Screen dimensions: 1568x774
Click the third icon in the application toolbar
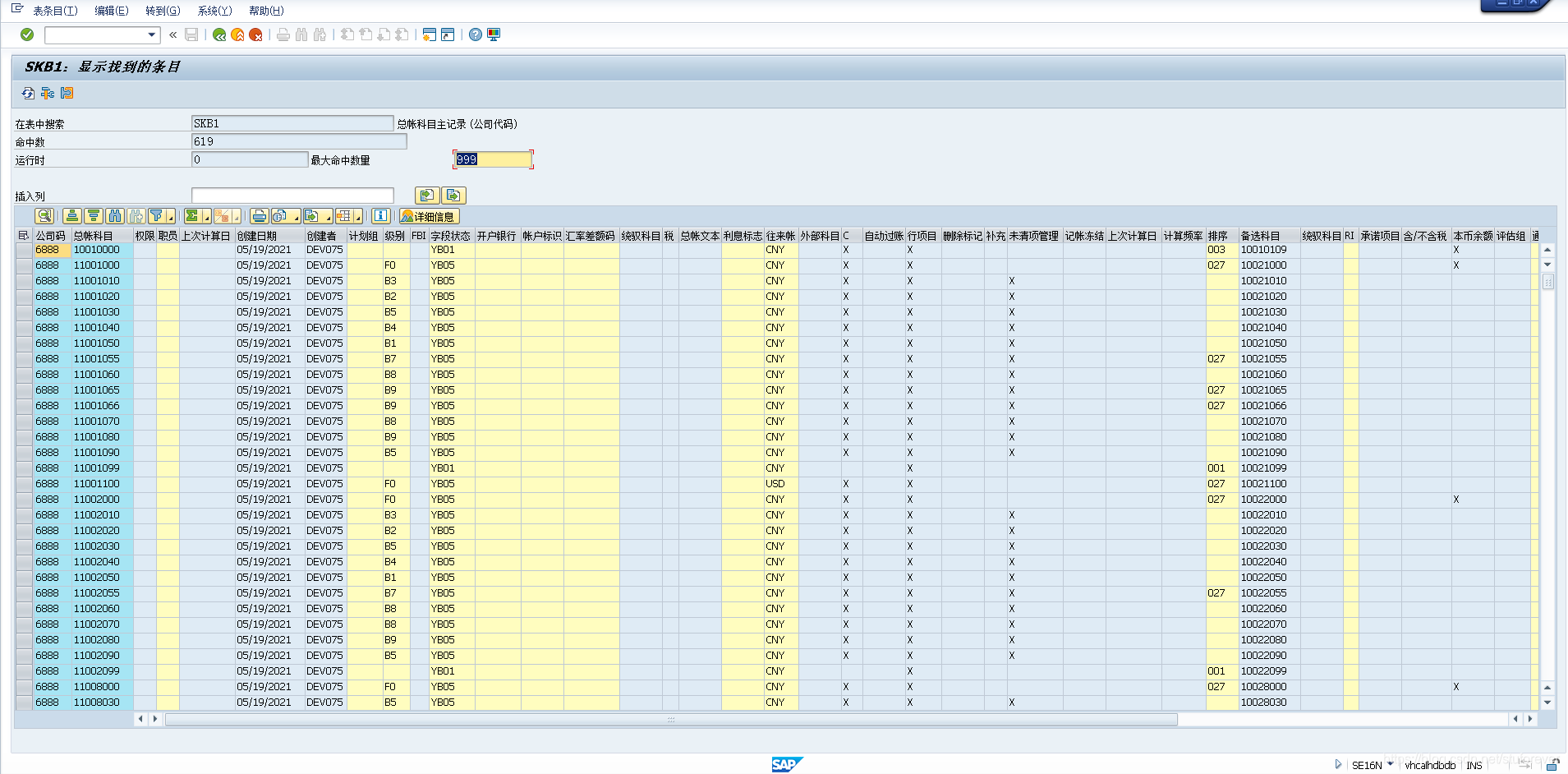[x=67, y=93]
